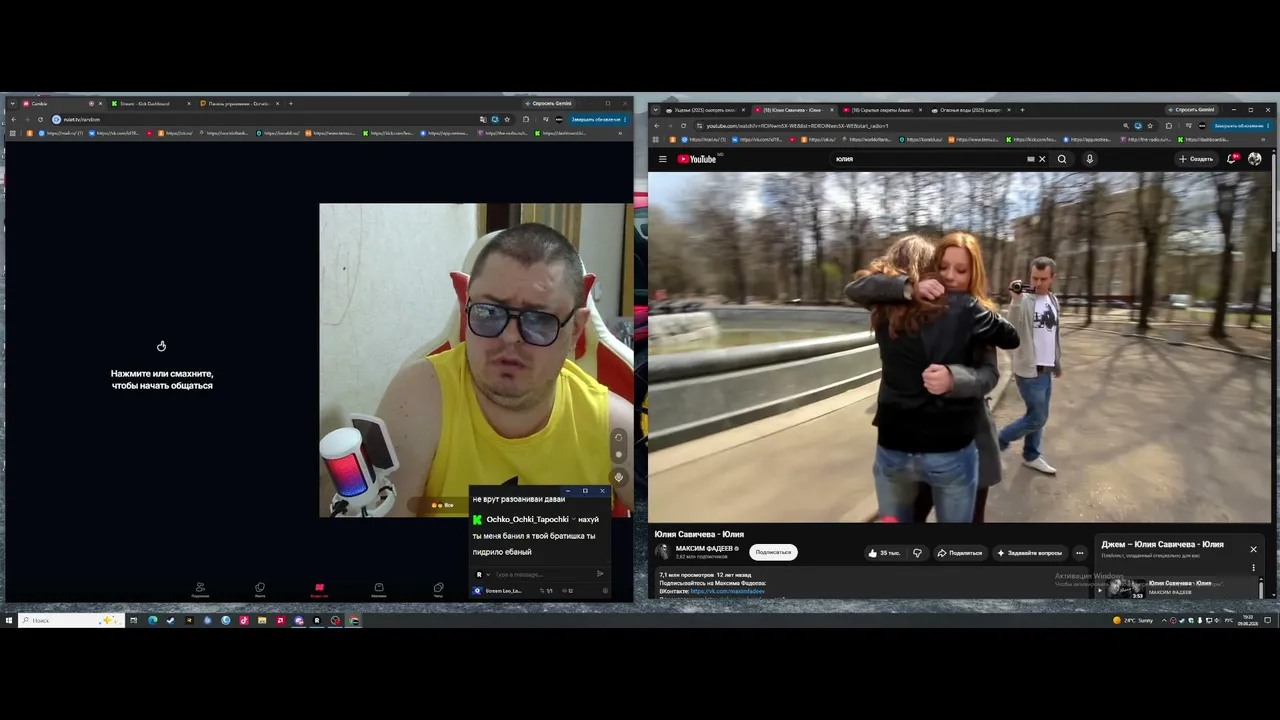Close the chat popup window
1280x720 pixels.
click(602, 491)
